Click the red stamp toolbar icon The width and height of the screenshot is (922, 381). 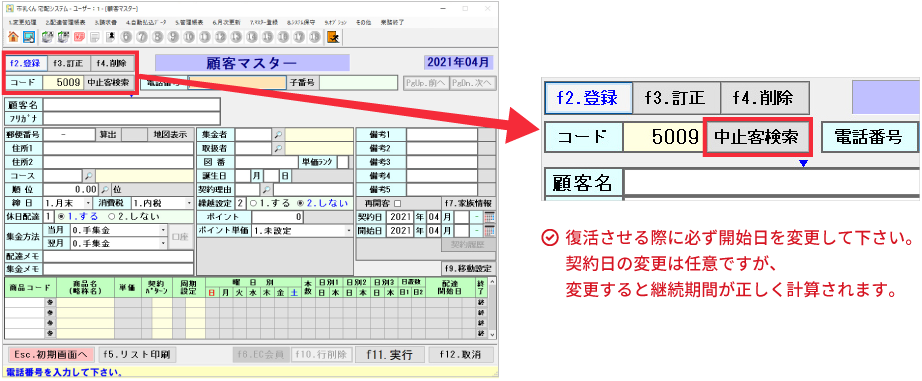pos(78,37)
